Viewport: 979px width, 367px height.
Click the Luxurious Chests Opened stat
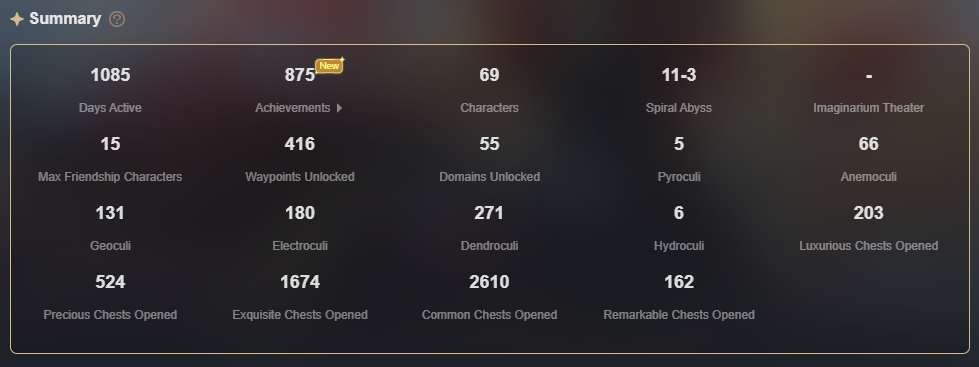(868, 228)
